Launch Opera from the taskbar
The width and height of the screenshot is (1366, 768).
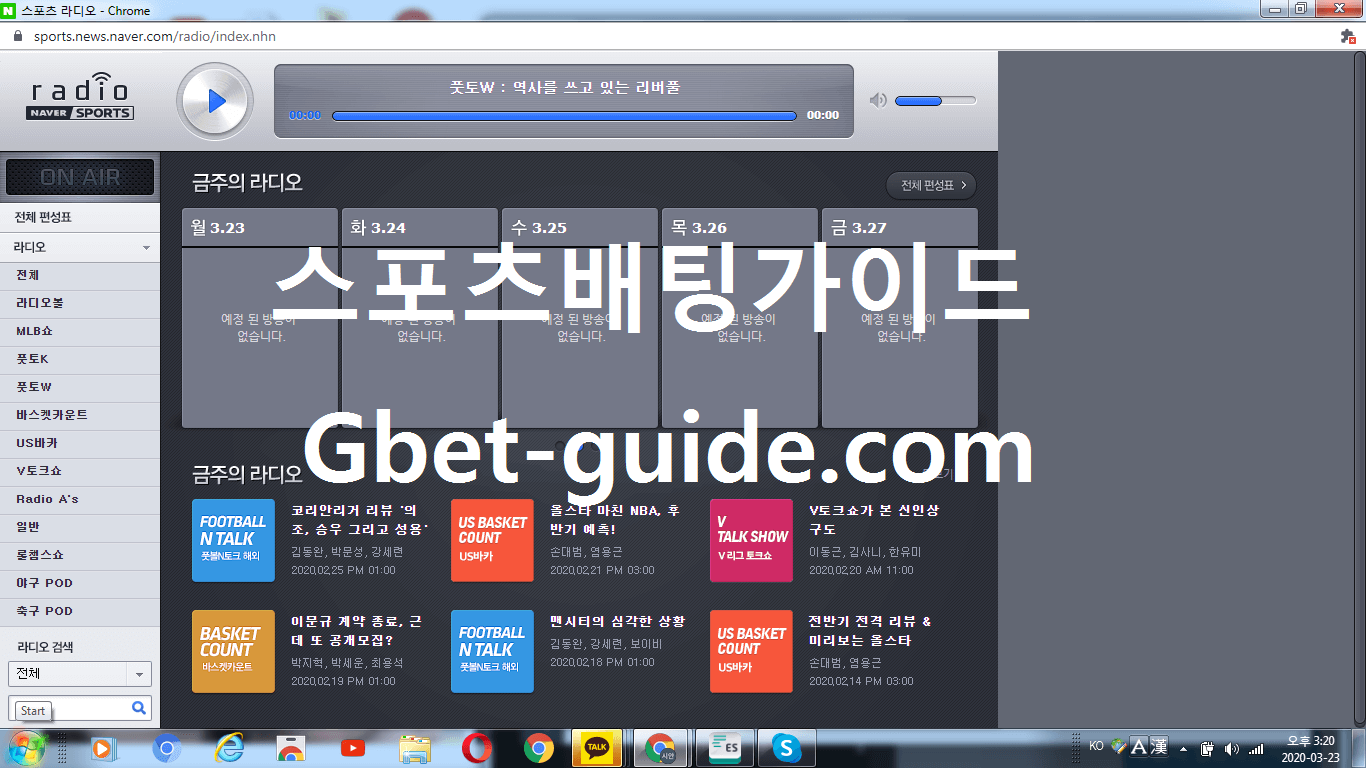[477, 748]
